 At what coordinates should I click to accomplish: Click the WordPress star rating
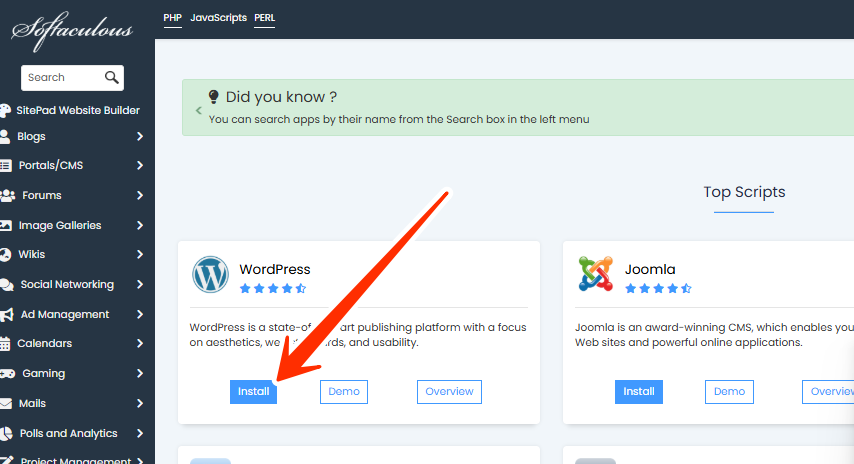273,289
